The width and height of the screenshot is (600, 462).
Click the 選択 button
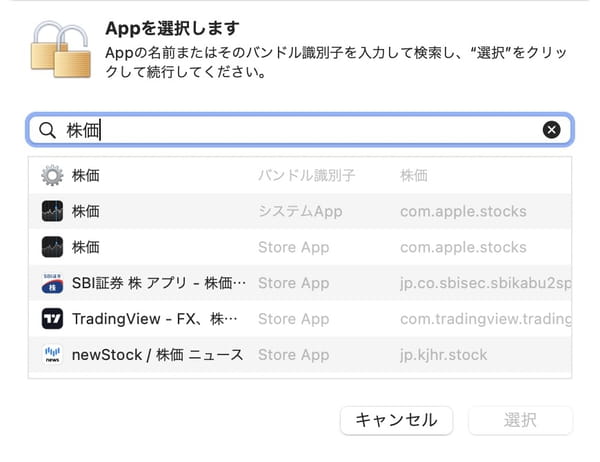tap(520, 420)
